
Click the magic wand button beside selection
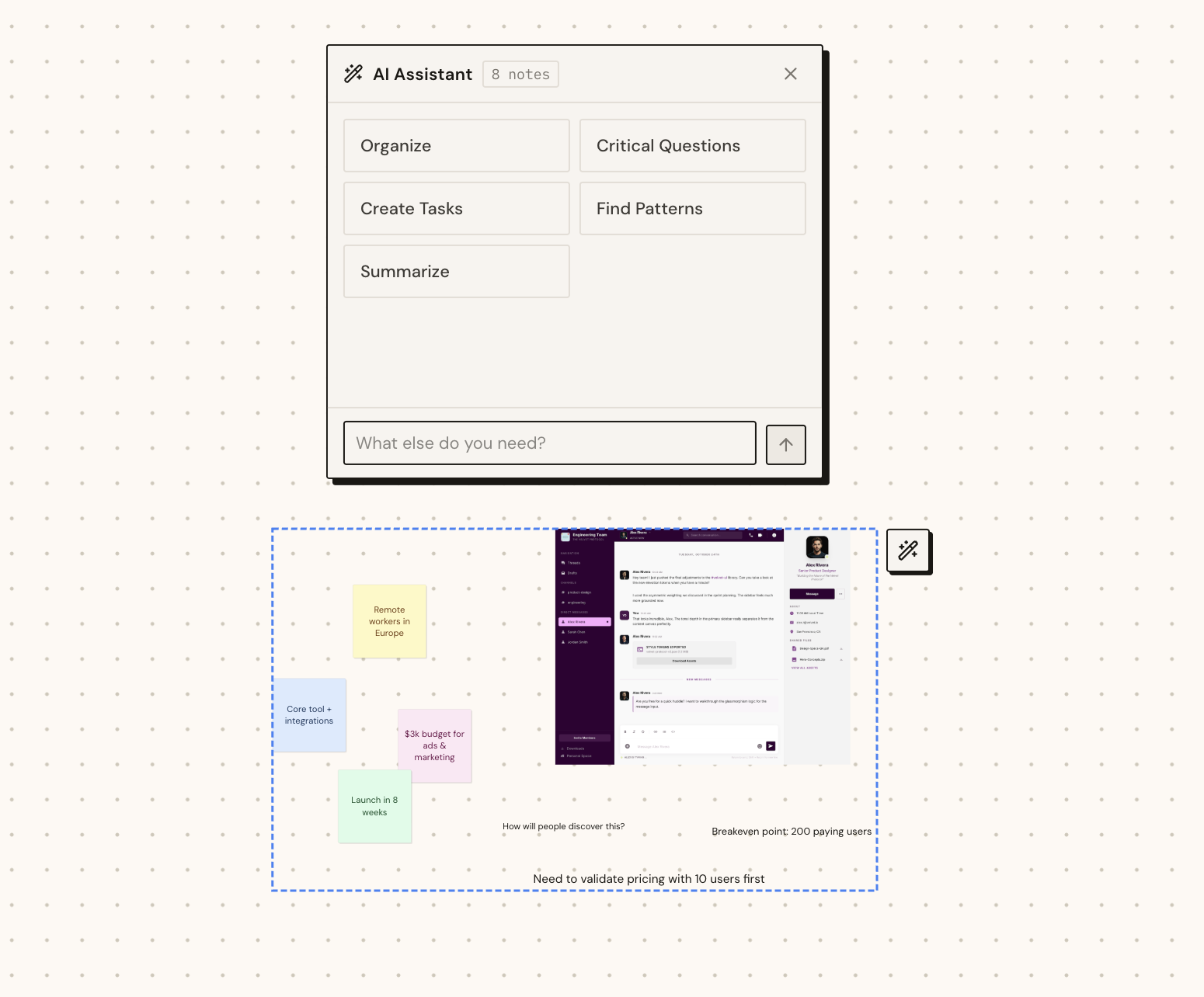point(908,551)
